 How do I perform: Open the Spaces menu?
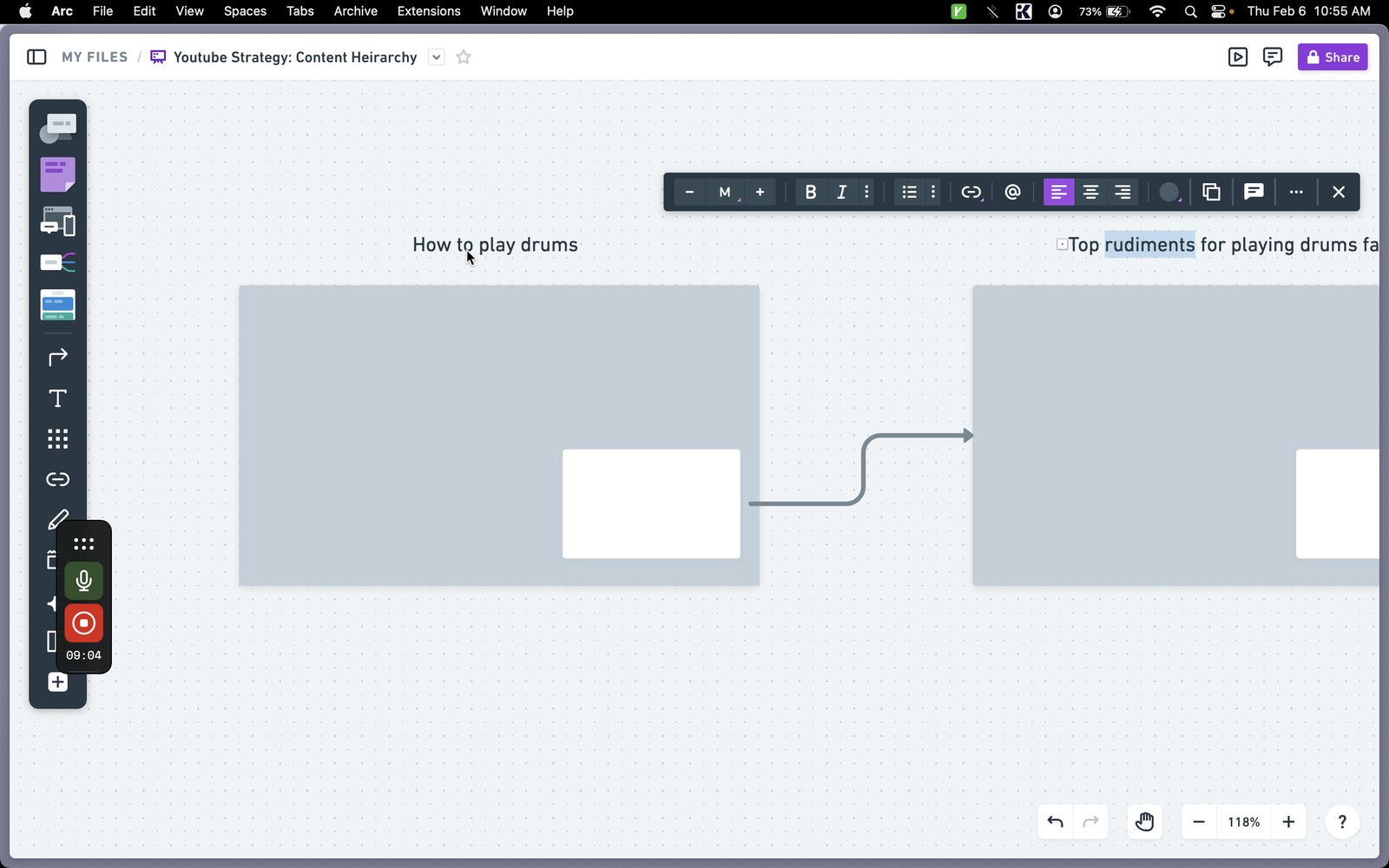coord(245,11)
